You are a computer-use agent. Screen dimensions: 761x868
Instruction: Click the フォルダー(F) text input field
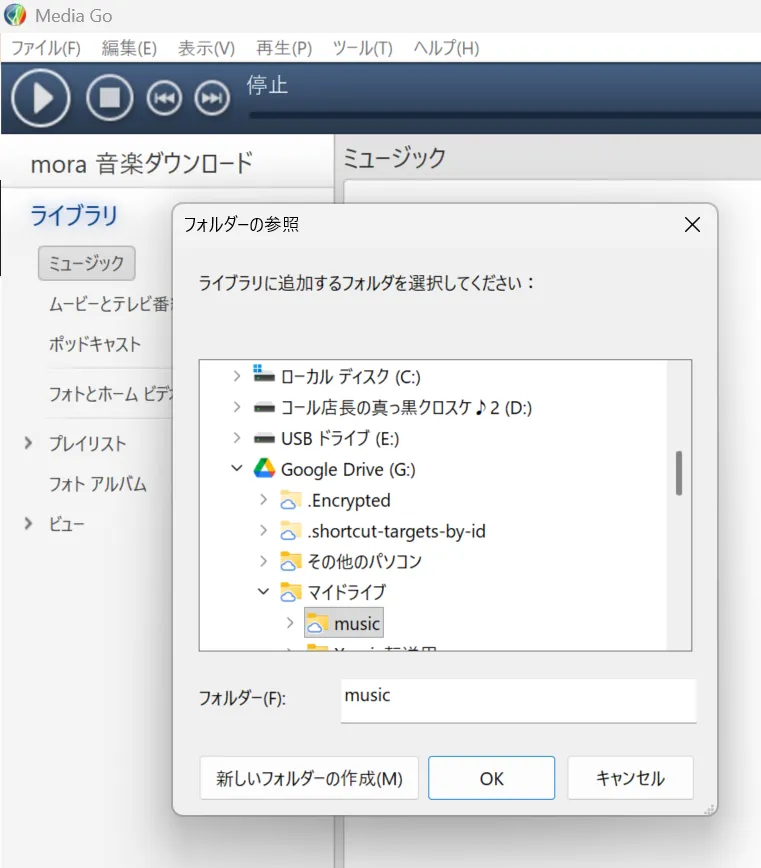[517, 700]
